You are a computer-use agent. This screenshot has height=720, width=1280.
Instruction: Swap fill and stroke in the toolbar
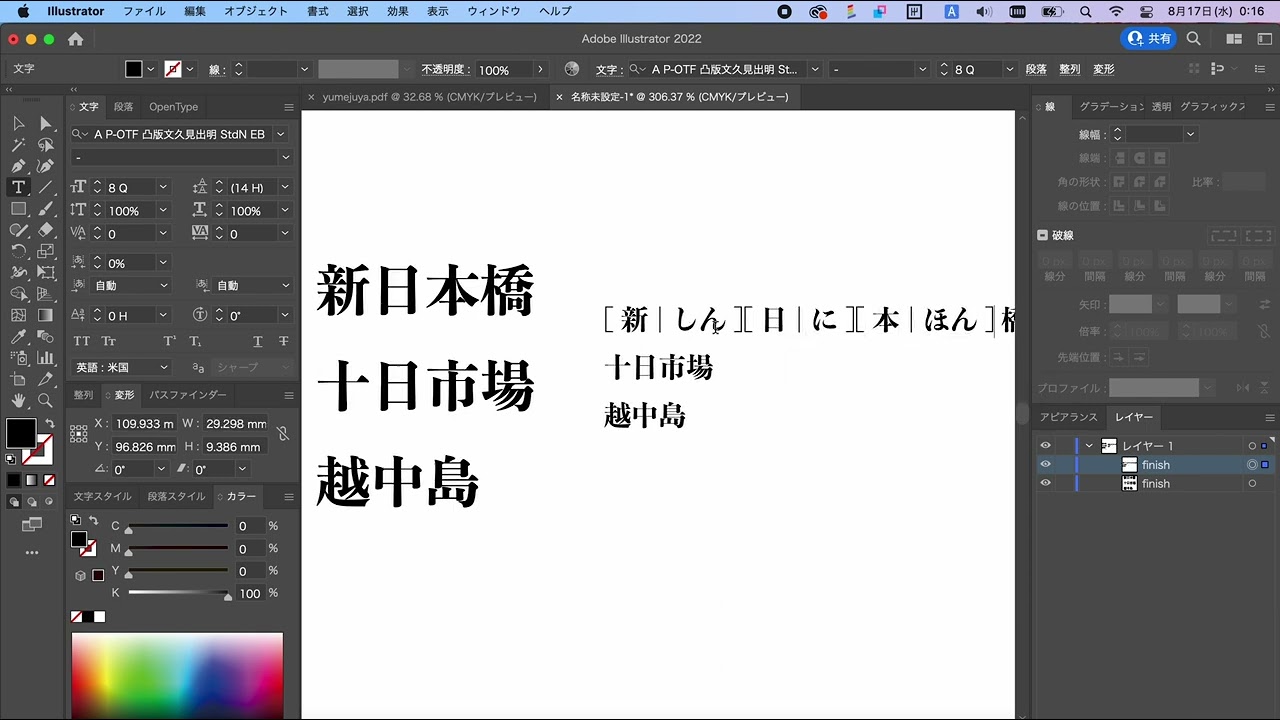pos(50,424)
